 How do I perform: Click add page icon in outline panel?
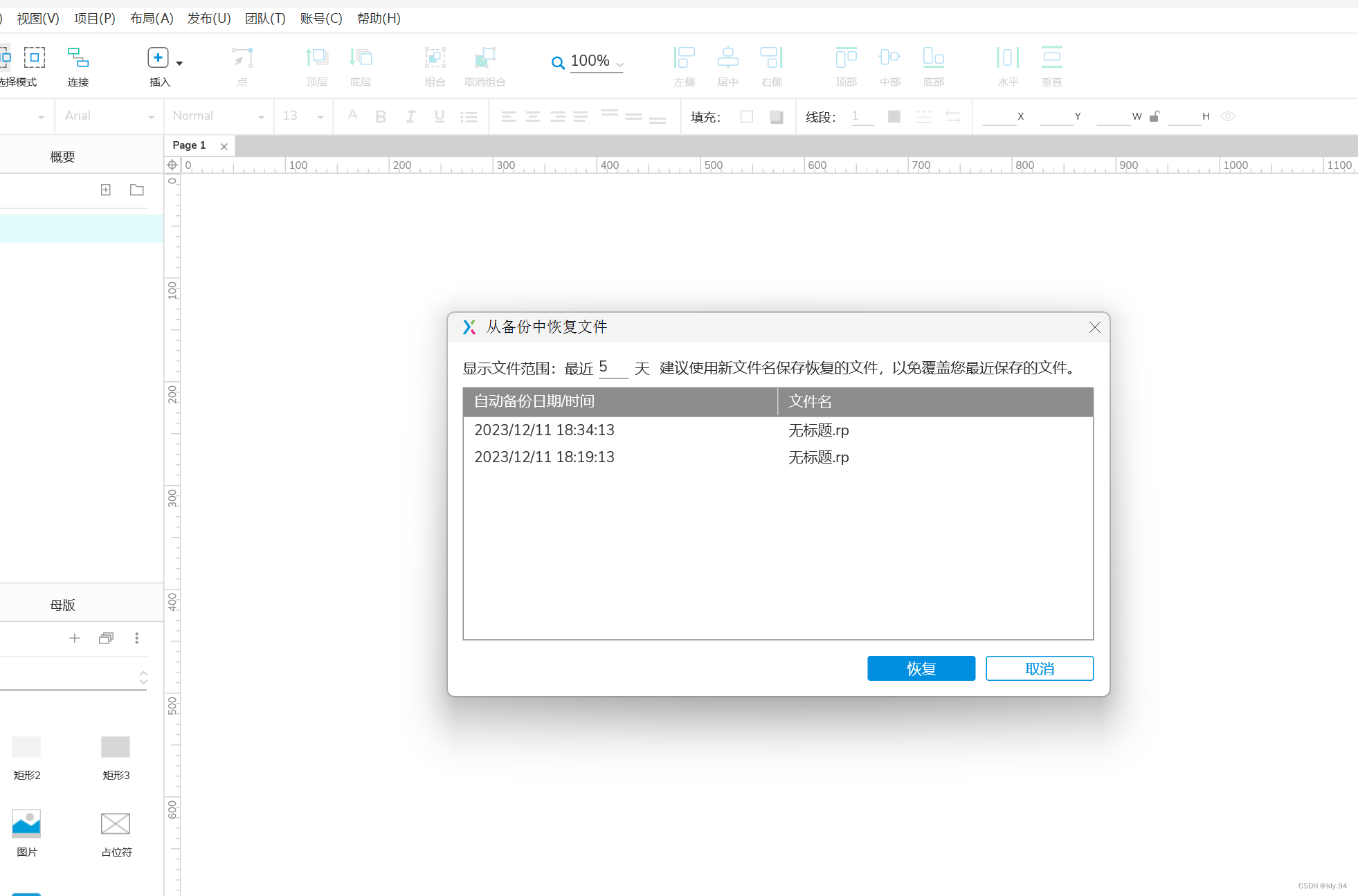click(106, 190)
